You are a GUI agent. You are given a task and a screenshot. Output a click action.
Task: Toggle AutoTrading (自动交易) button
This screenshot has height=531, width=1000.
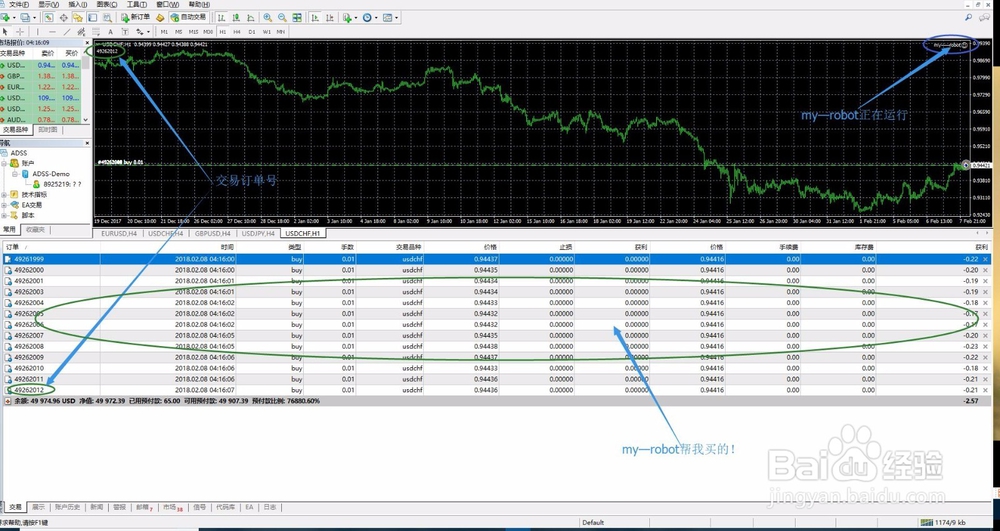188,17
